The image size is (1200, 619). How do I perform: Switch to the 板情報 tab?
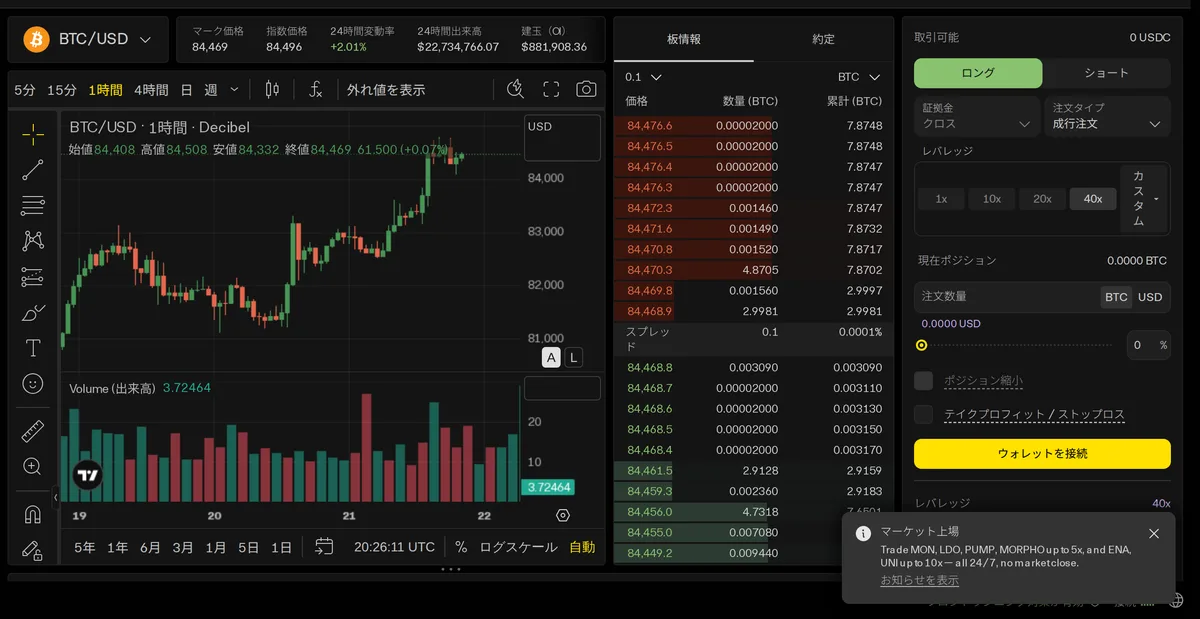(684, 39)
